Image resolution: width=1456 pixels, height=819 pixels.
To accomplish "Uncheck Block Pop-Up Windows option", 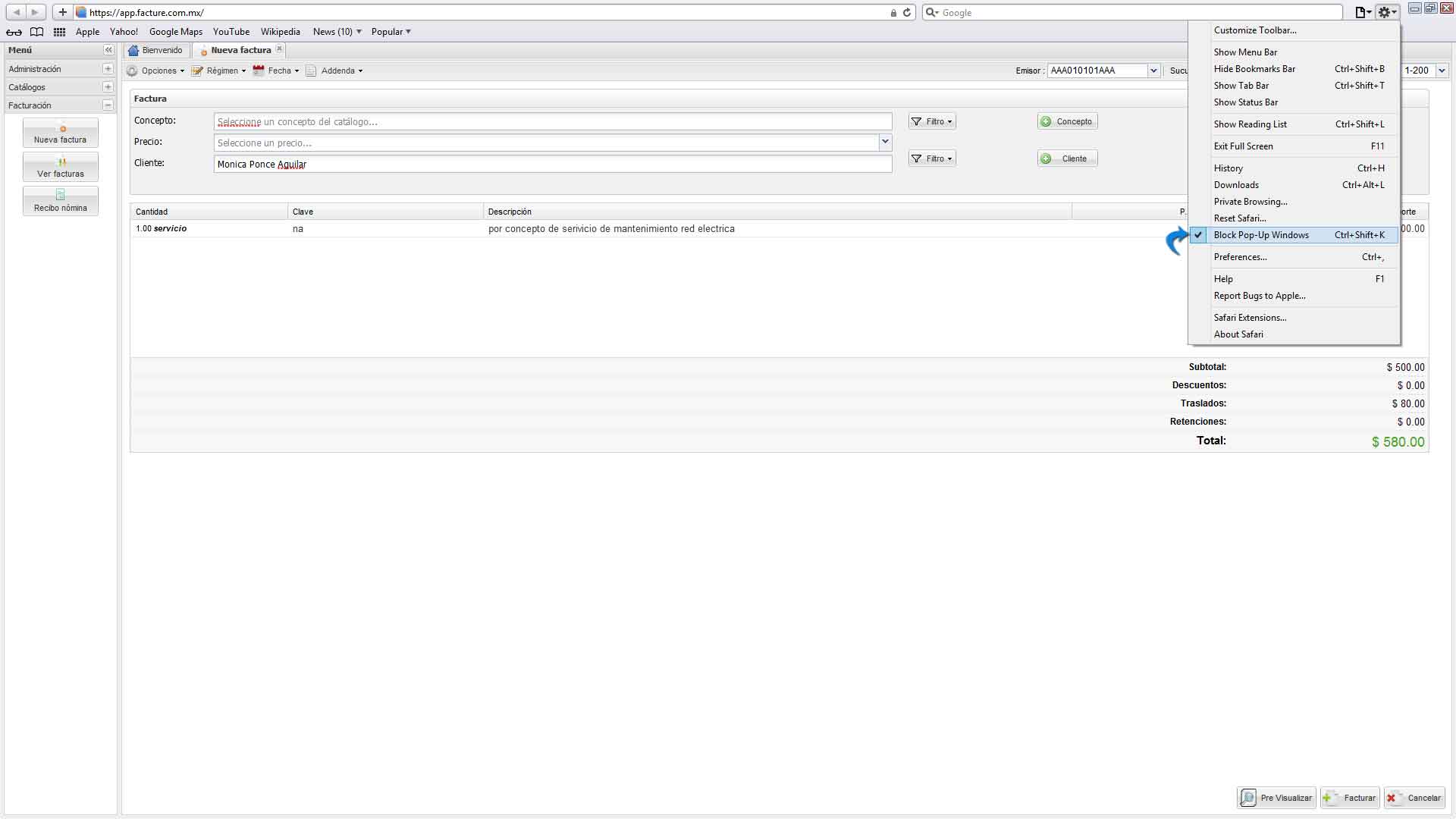I will pyautogui.click(x=1261, y=235).
